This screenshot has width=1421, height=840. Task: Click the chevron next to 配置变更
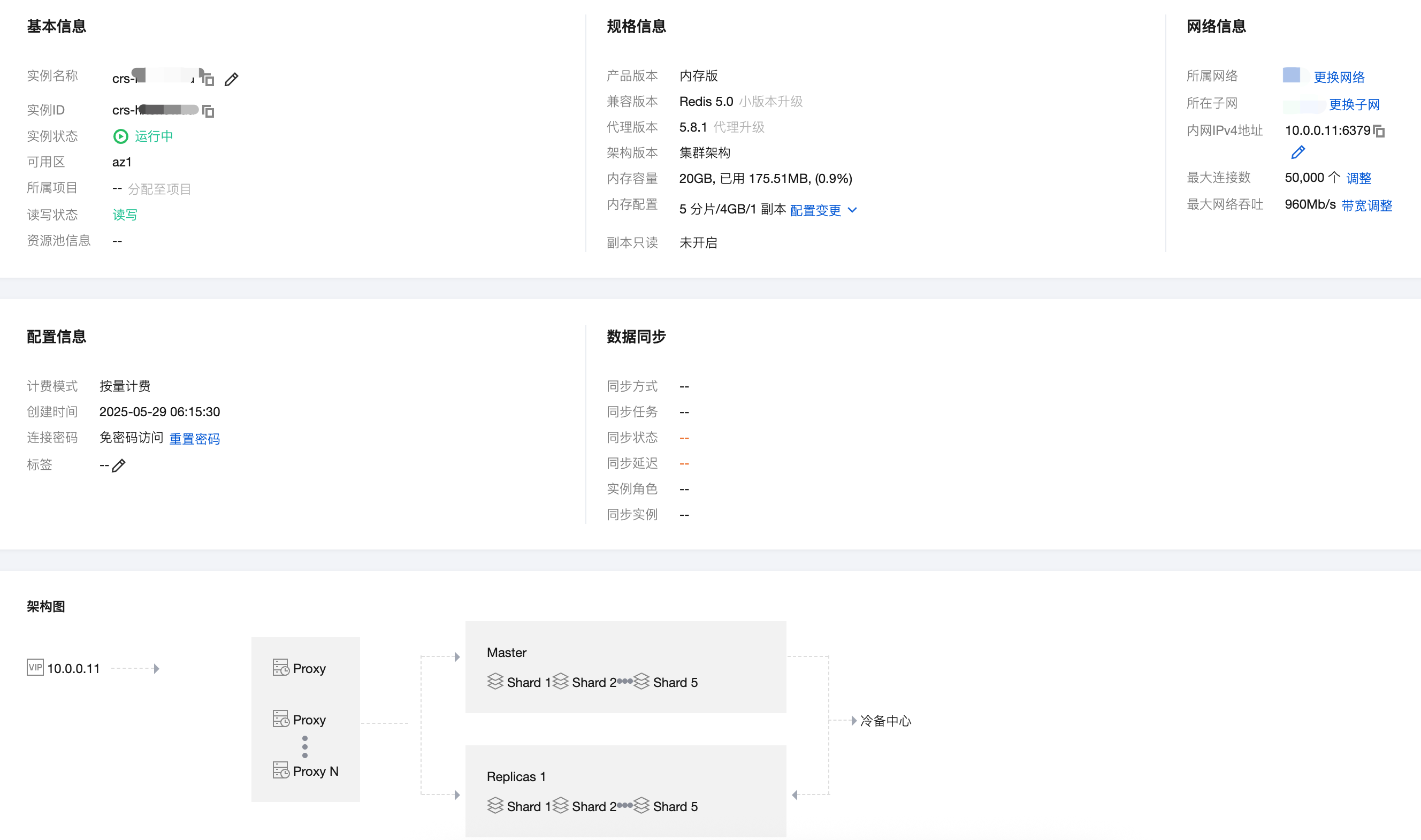point(852,210)
